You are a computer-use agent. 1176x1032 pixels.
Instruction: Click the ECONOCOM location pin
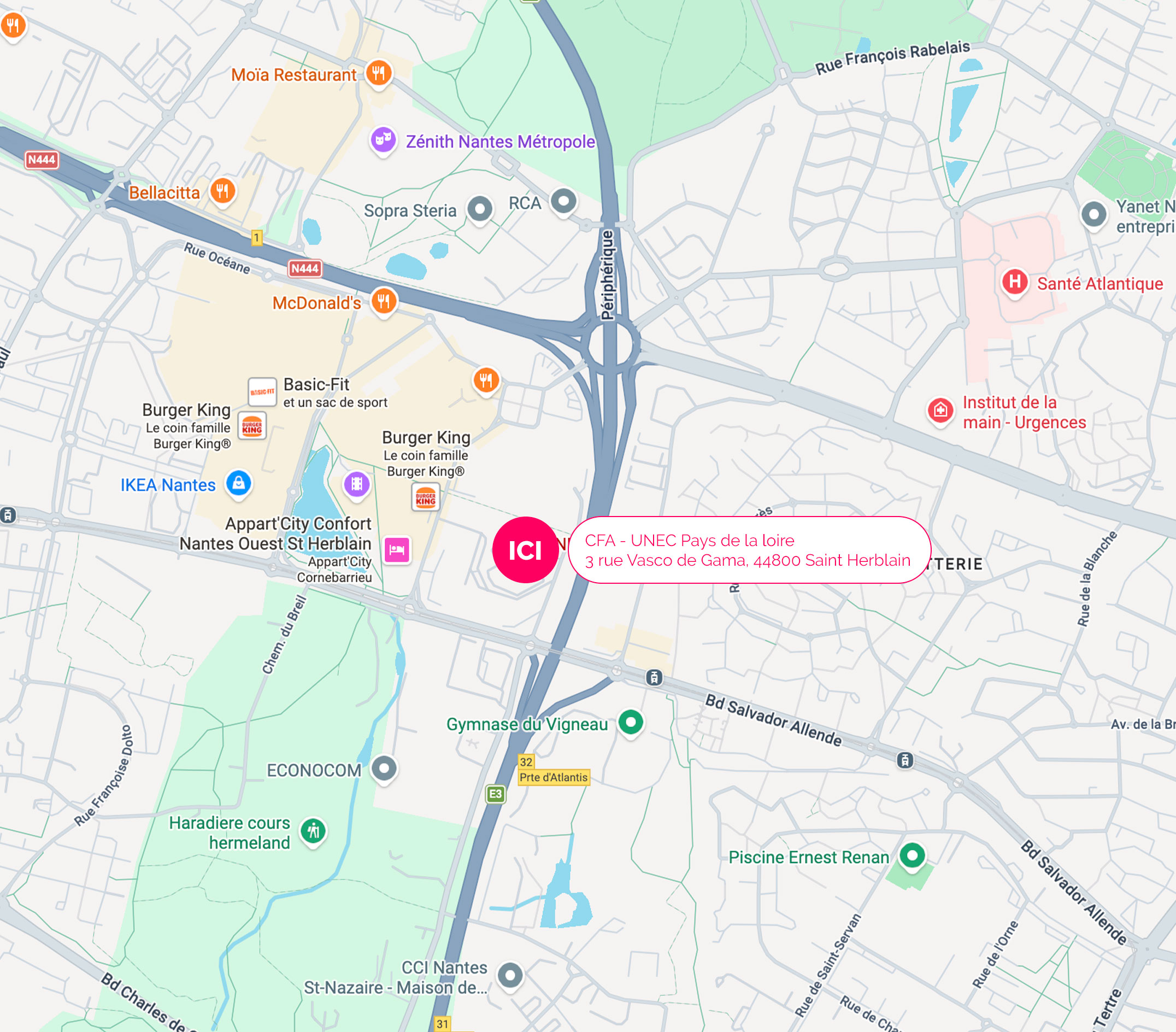pyautogui.click(x=384, y=769)
